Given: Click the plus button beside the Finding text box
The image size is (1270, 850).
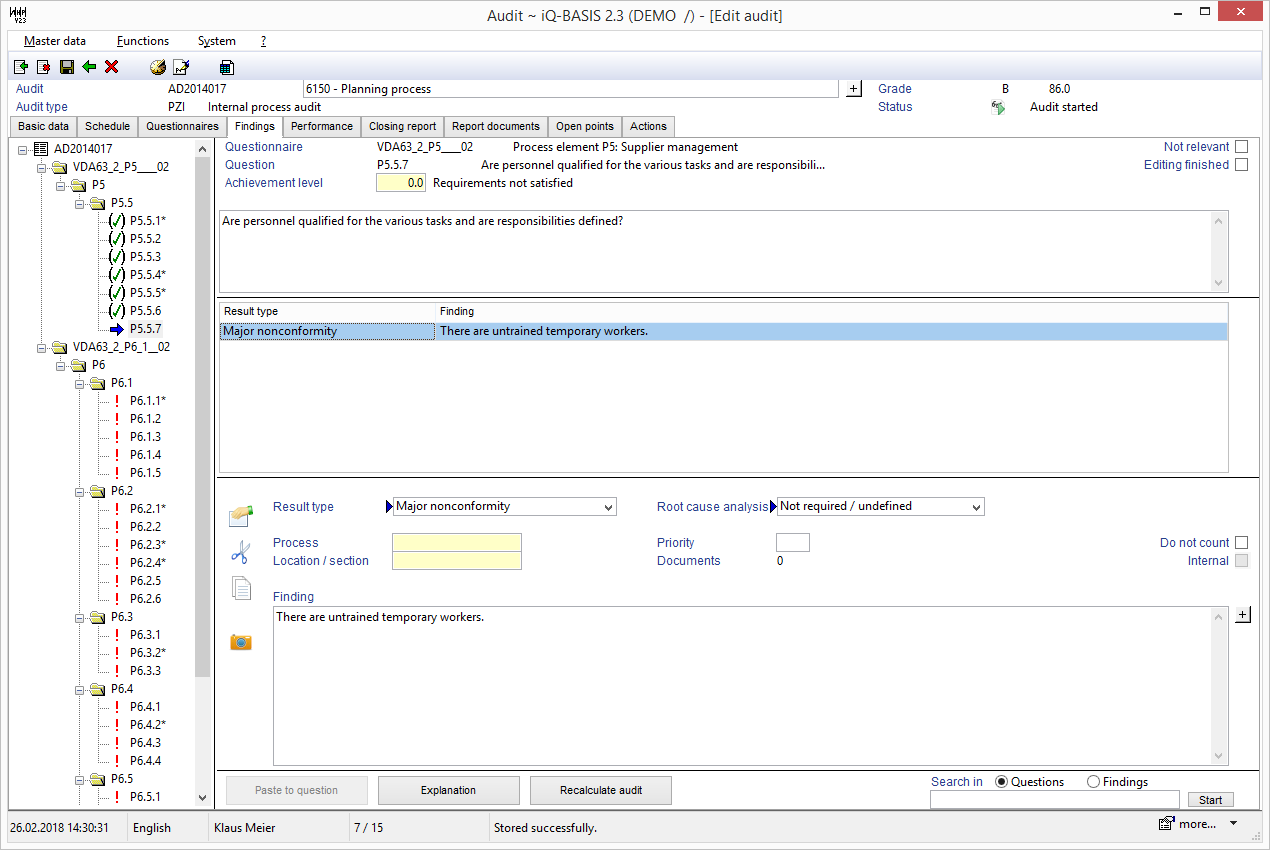Looking at the screenshot, I should coord(1243,615).
